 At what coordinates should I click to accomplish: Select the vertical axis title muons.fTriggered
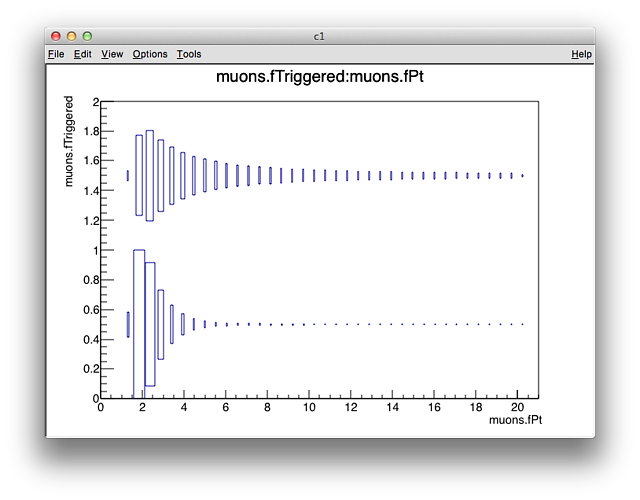pyautogui.click(x=69, y=141)
